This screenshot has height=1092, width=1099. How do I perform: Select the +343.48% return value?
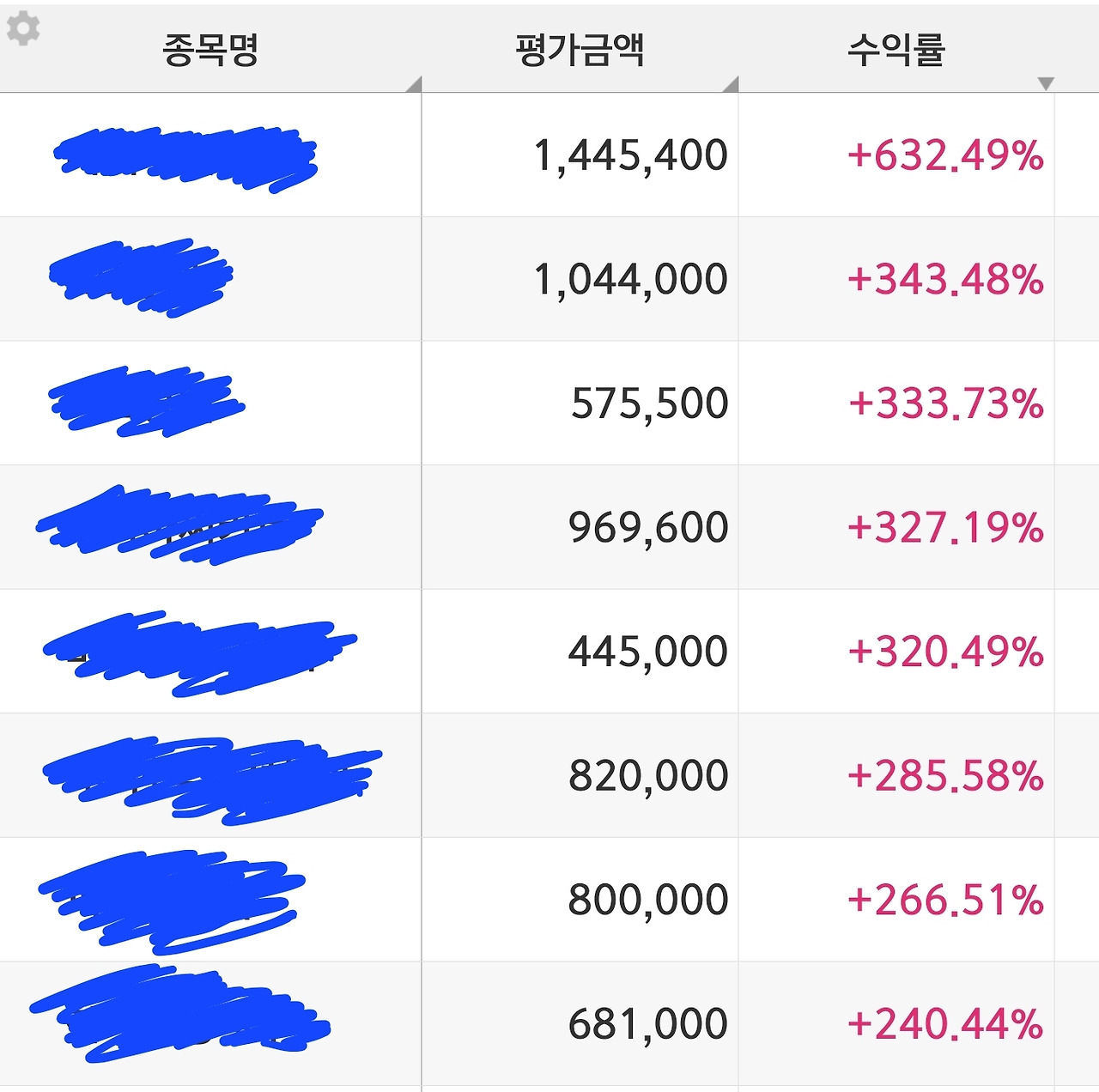click(945, 279)
